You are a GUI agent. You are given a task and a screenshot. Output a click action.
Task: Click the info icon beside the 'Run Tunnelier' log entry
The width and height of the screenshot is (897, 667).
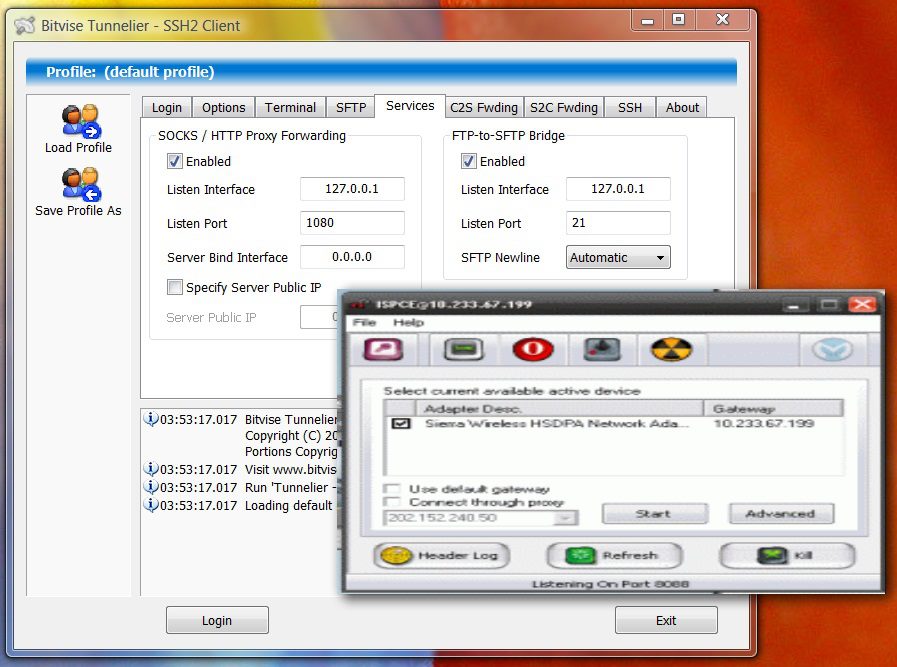tap(150, 486)
